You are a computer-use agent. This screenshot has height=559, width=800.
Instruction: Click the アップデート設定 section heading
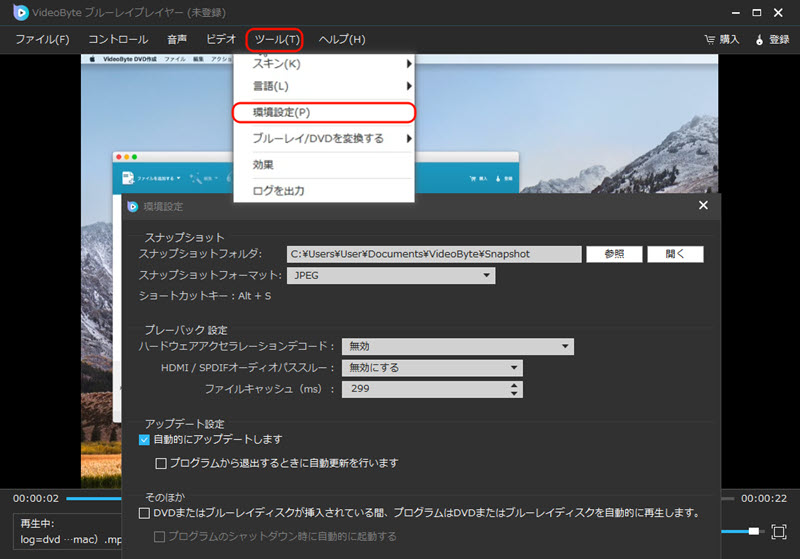(x=184, y=424)
